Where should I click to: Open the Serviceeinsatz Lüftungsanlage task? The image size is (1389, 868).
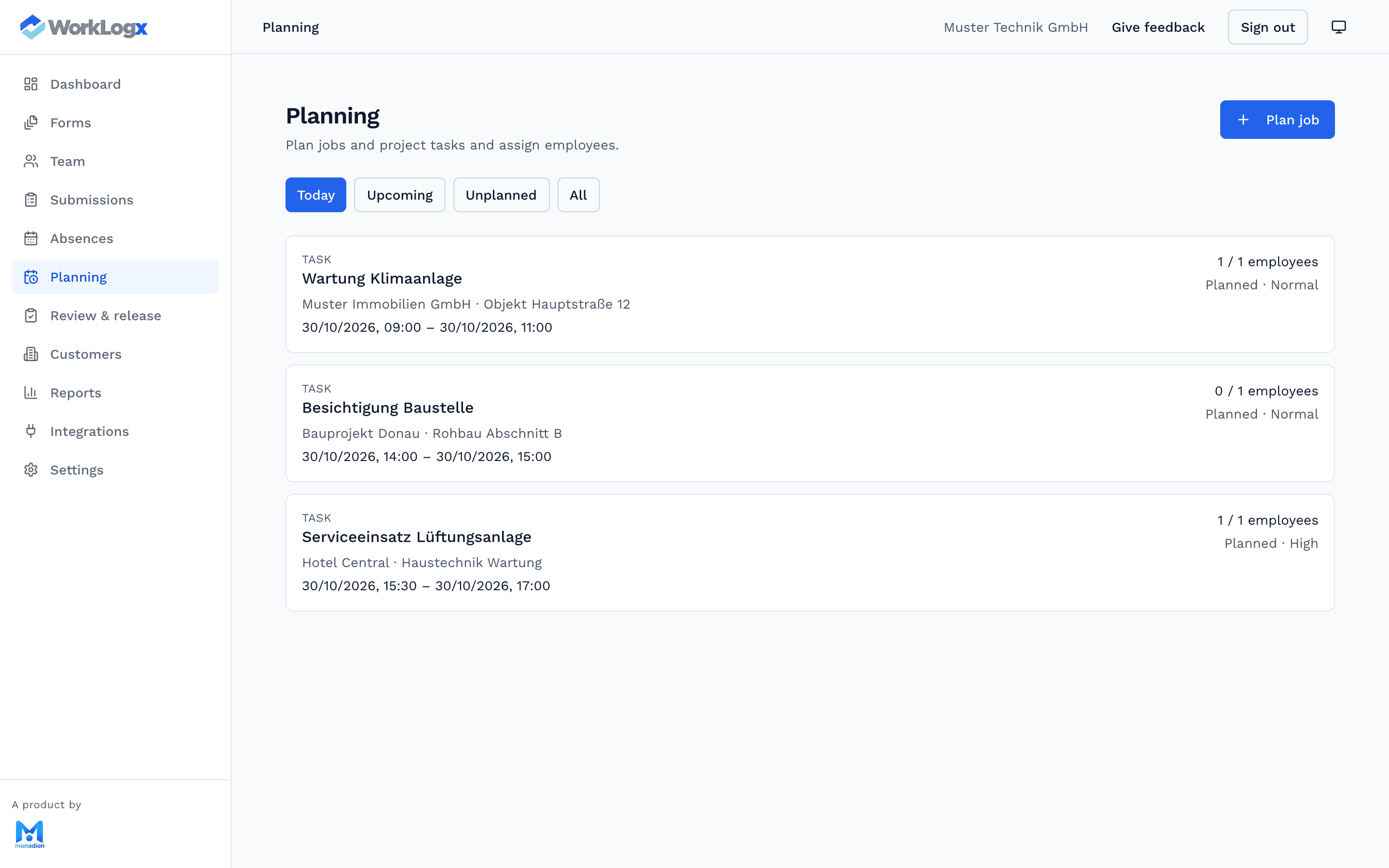tap(810, 552)
